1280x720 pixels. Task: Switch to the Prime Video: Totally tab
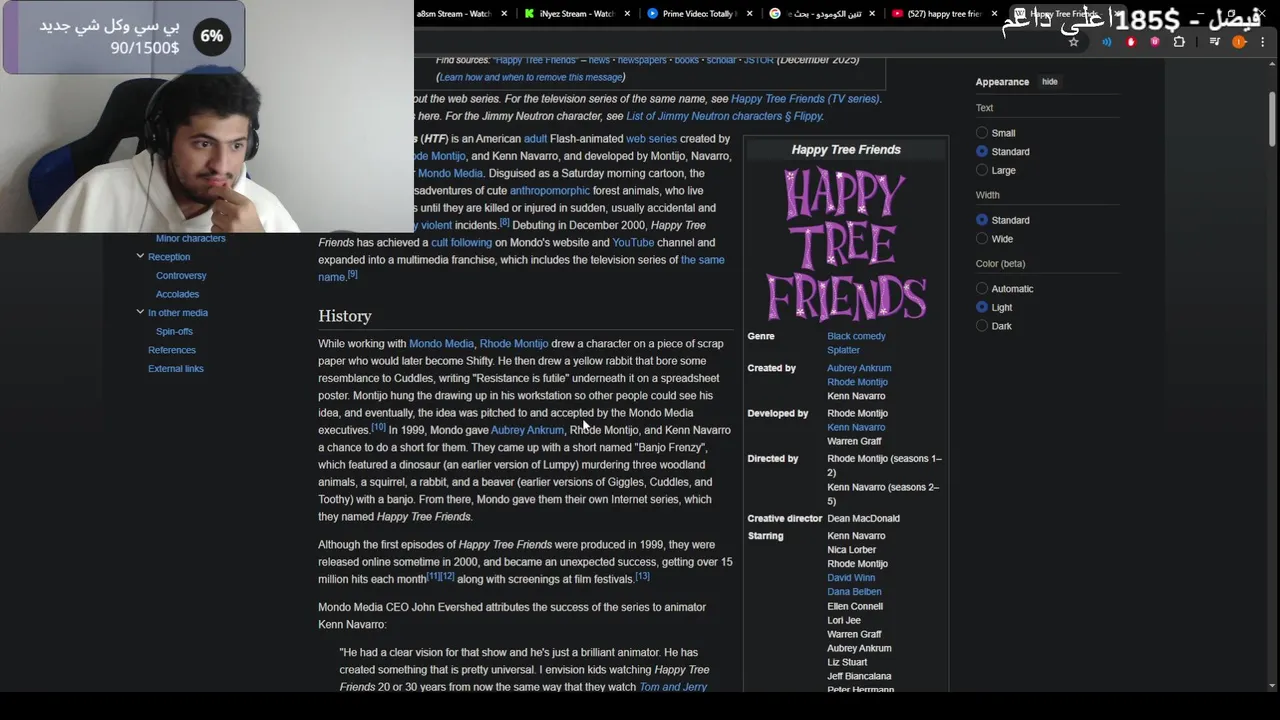[691, 14]
